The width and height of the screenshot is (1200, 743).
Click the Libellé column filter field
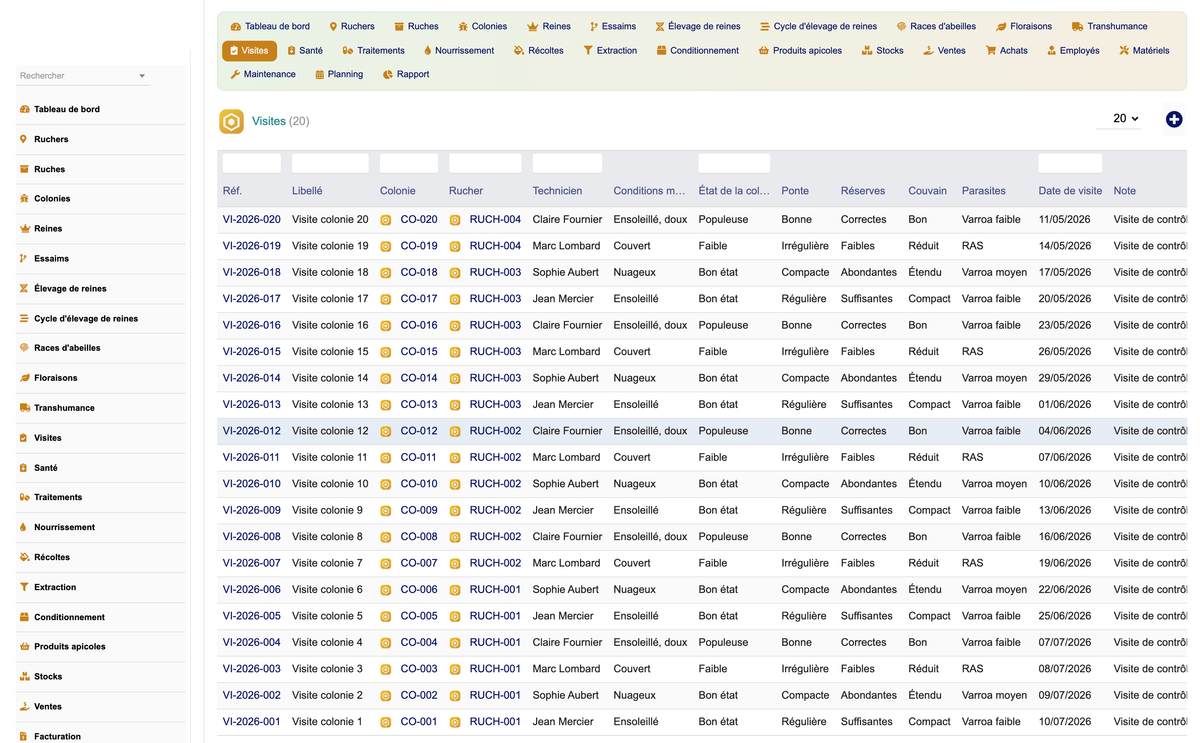(330, 163)
